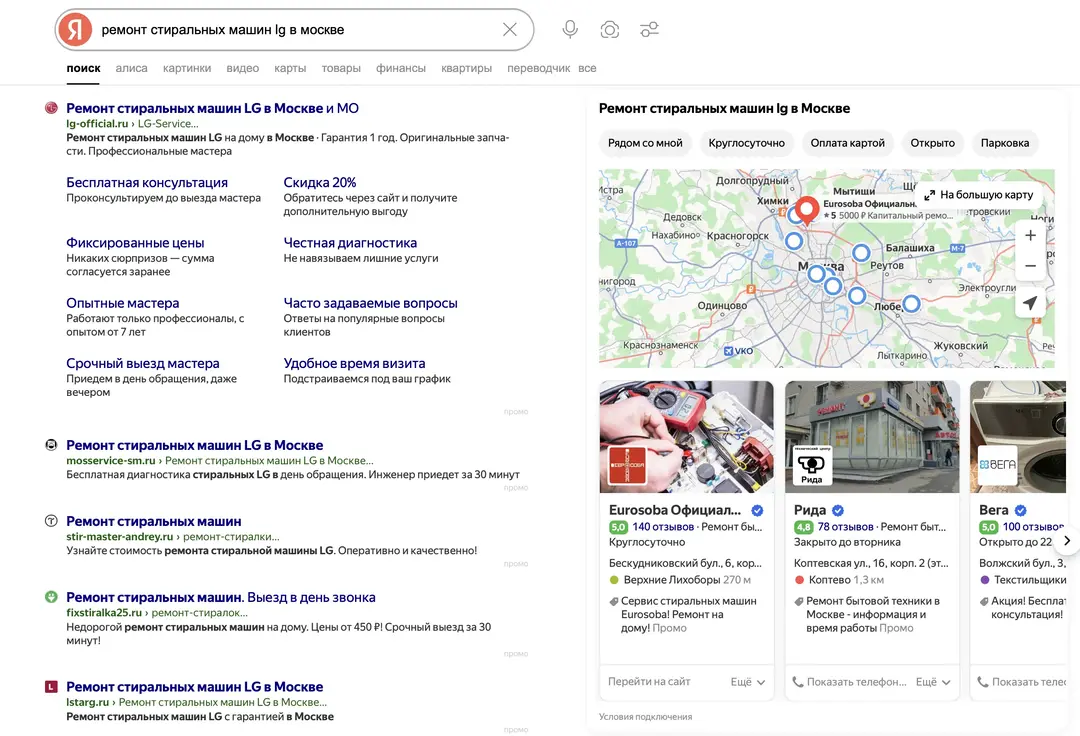
Task: Open image search camera icon
Action: point(610,30)
